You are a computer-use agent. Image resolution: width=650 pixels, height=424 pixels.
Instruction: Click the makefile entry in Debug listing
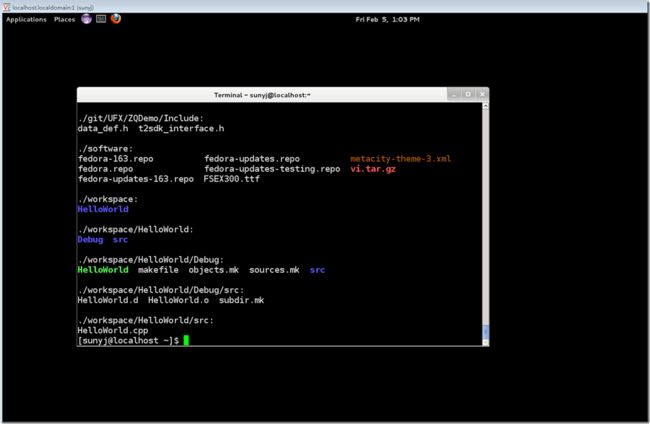158,270
